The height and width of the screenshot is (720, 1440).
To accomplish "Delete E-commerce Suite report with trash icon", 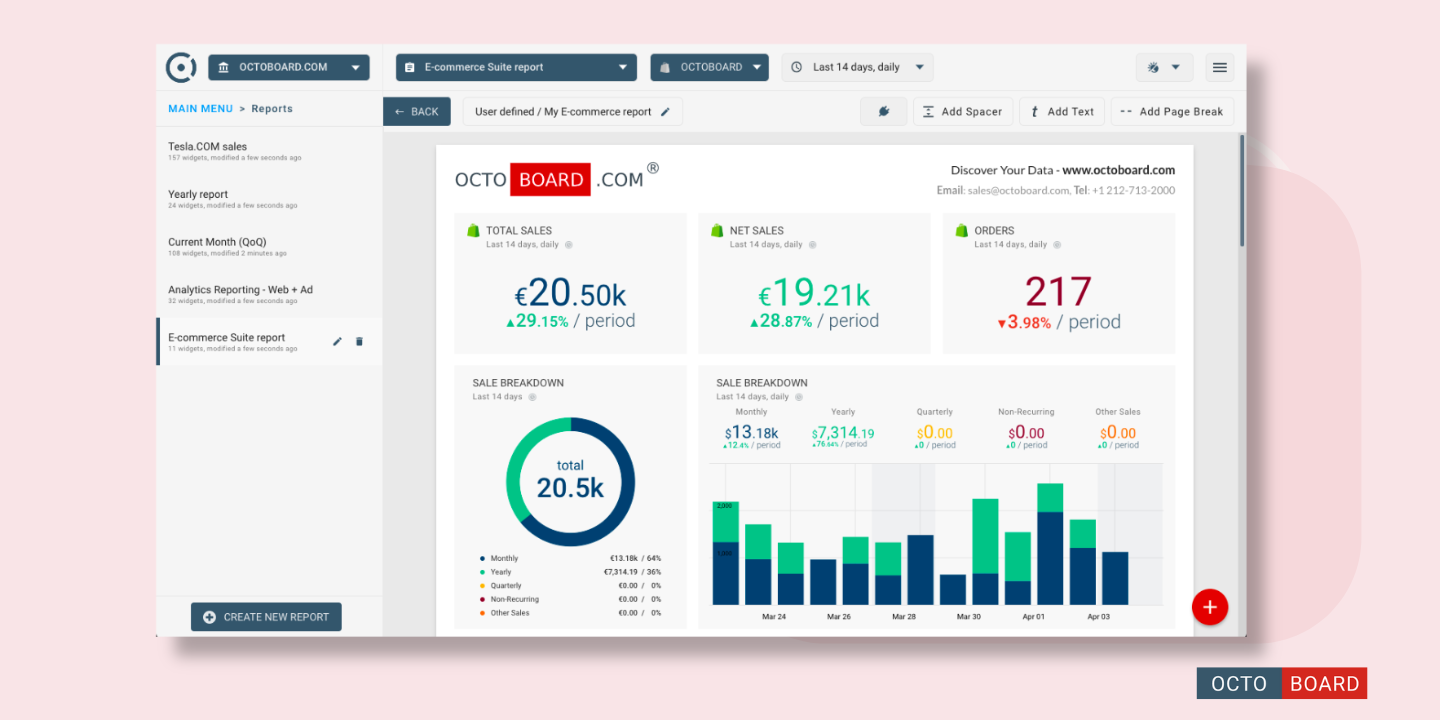I will (360, 342).
